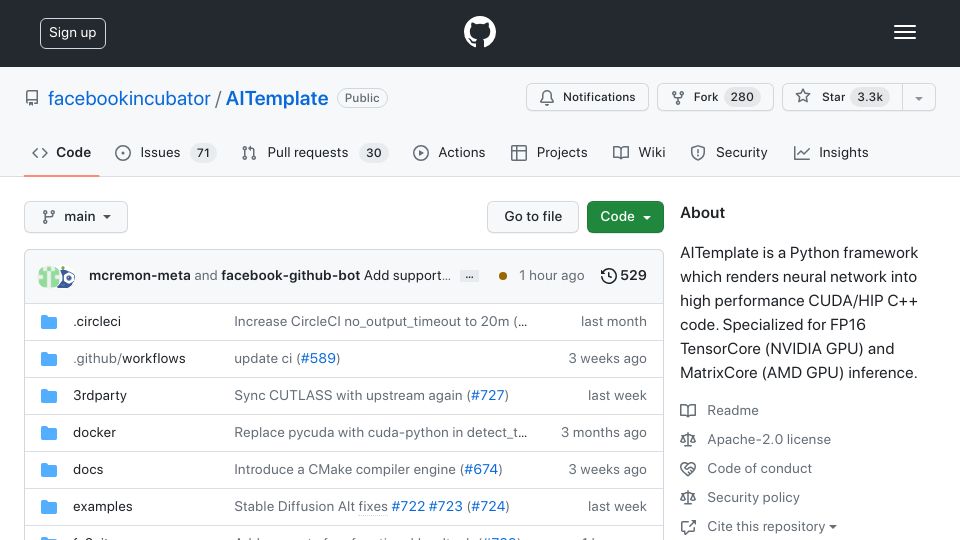The height and width of the screenshot is (540, 960).
Task: Click the Star button
Action: (842, 97)
